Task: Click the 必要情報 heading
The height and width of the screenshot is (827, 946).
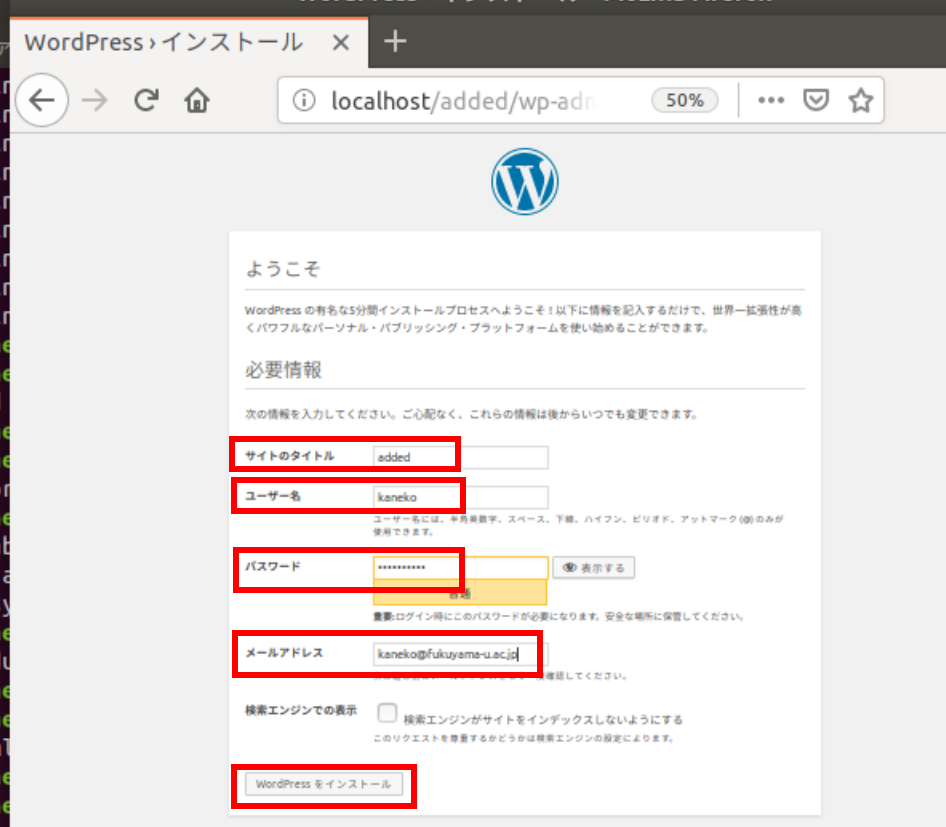Action: (283, 370)
